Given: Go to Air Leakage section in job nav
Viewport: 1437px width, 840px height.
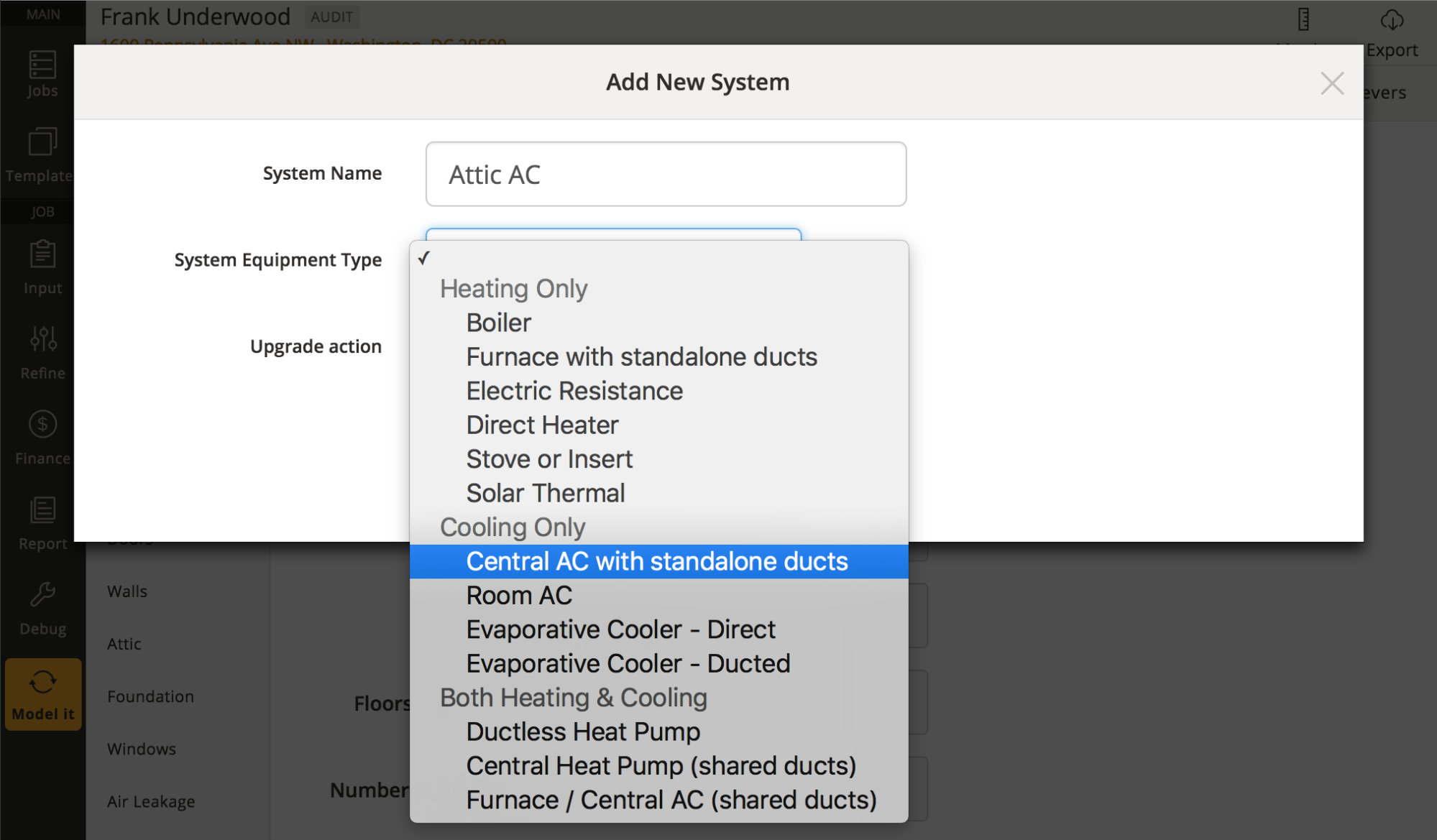Looking at the screenshot, I should (x=151, y=801).
